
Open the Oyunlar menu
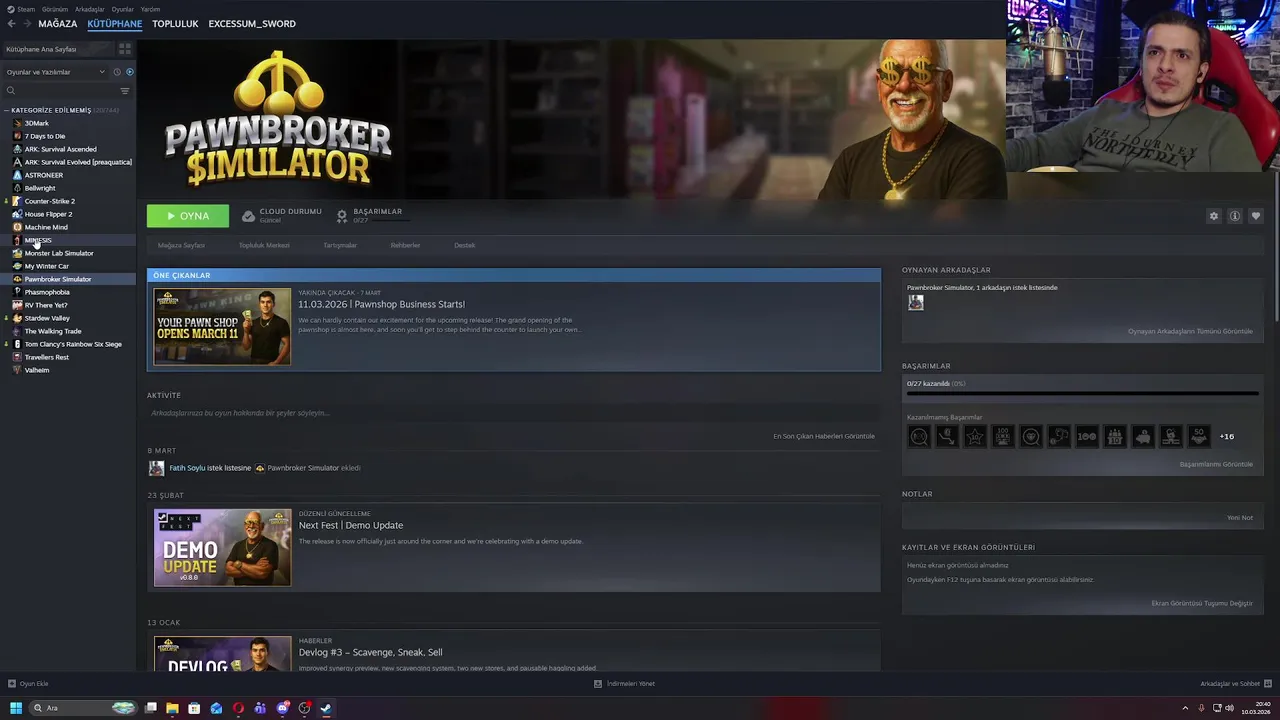pyautogui.click(x=122, y=9)
